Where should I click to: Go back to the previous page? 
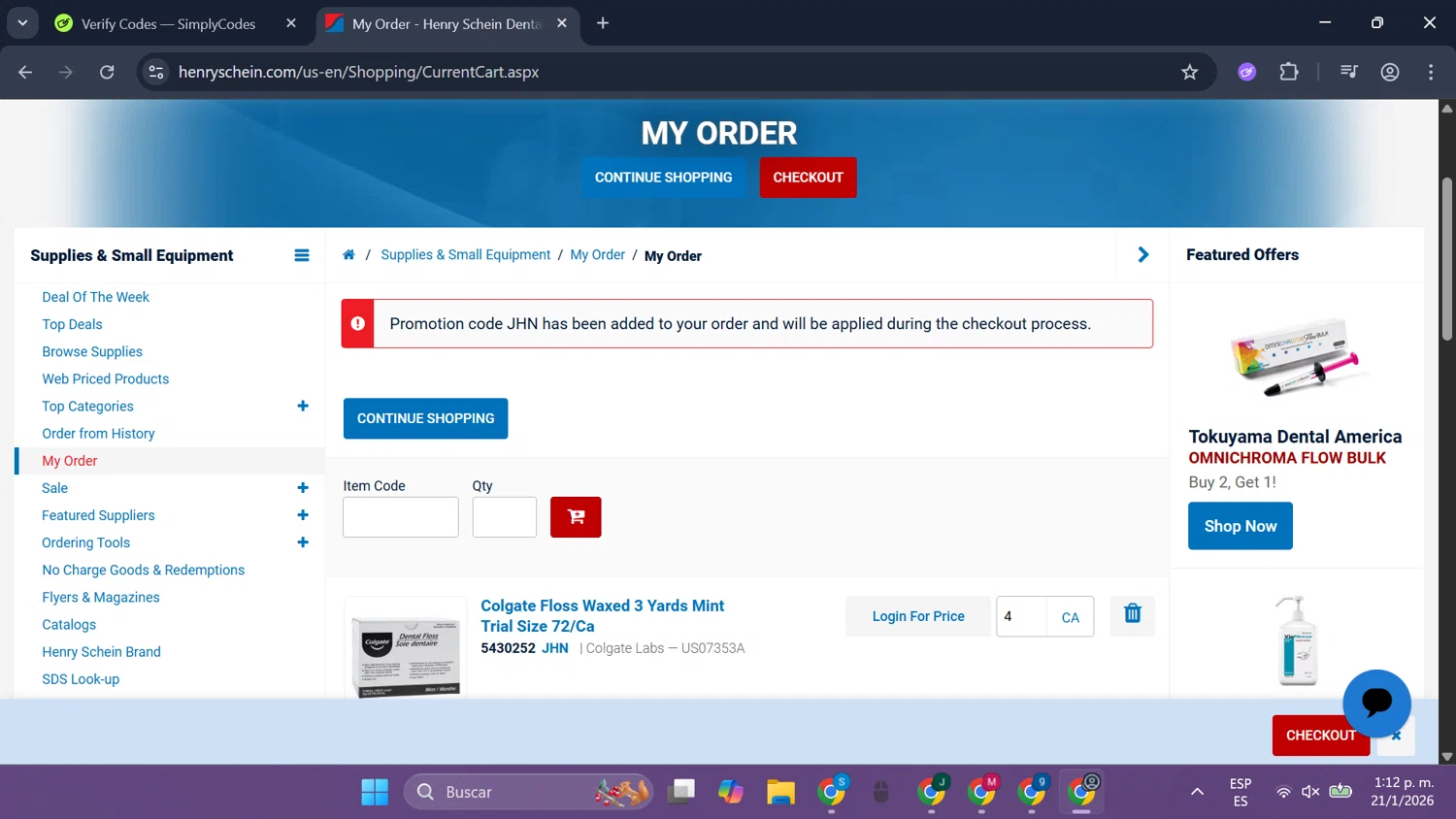coord(25,72)
